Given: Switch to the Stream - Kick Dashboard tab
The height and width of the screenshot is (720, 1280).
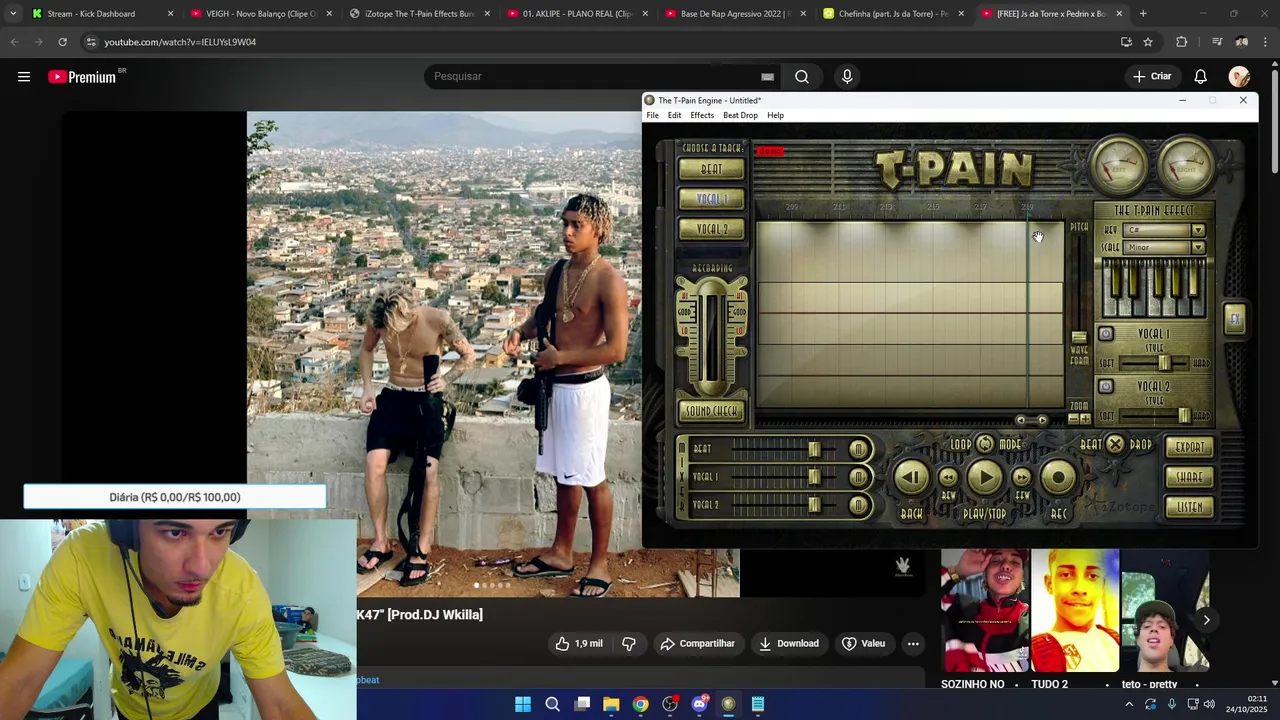Looking at the screenshot, I should [x=102, y=14].
